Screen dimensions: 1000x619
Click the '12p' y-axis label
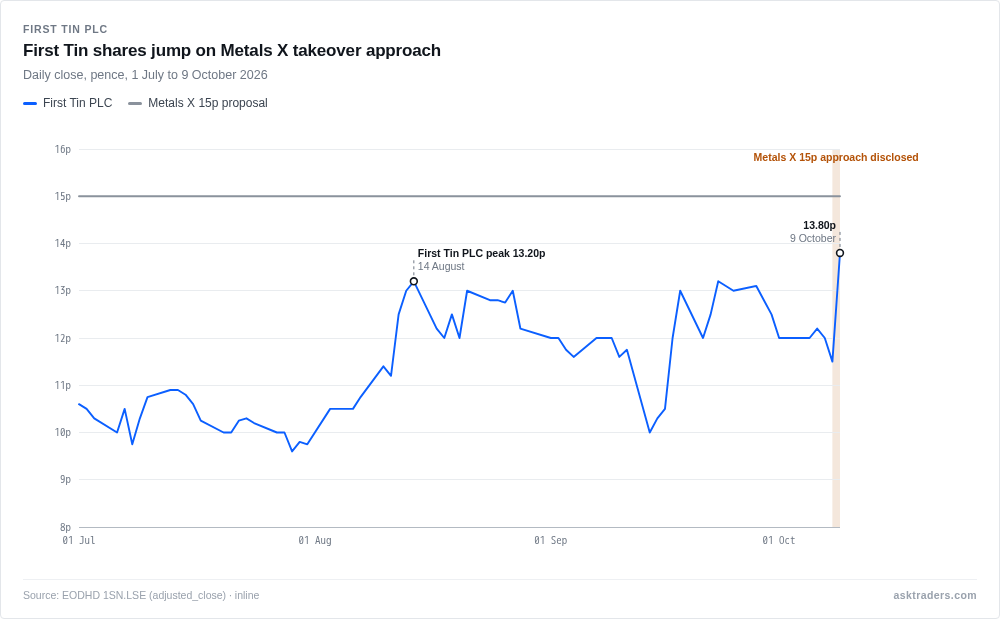pyautogui.click(x=62, y=339)
